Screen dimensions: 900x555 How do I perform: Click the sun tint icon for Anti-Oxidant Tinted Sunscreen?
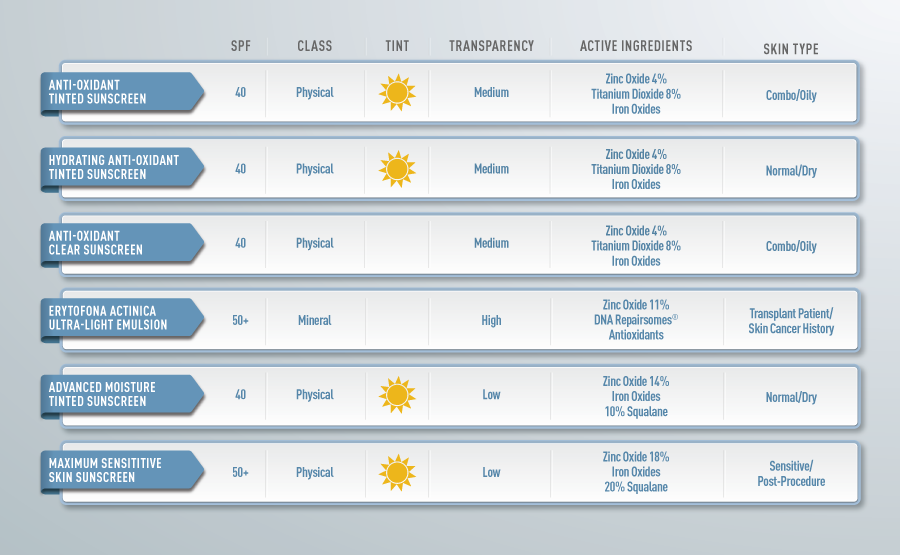click(x=397, y=92)
